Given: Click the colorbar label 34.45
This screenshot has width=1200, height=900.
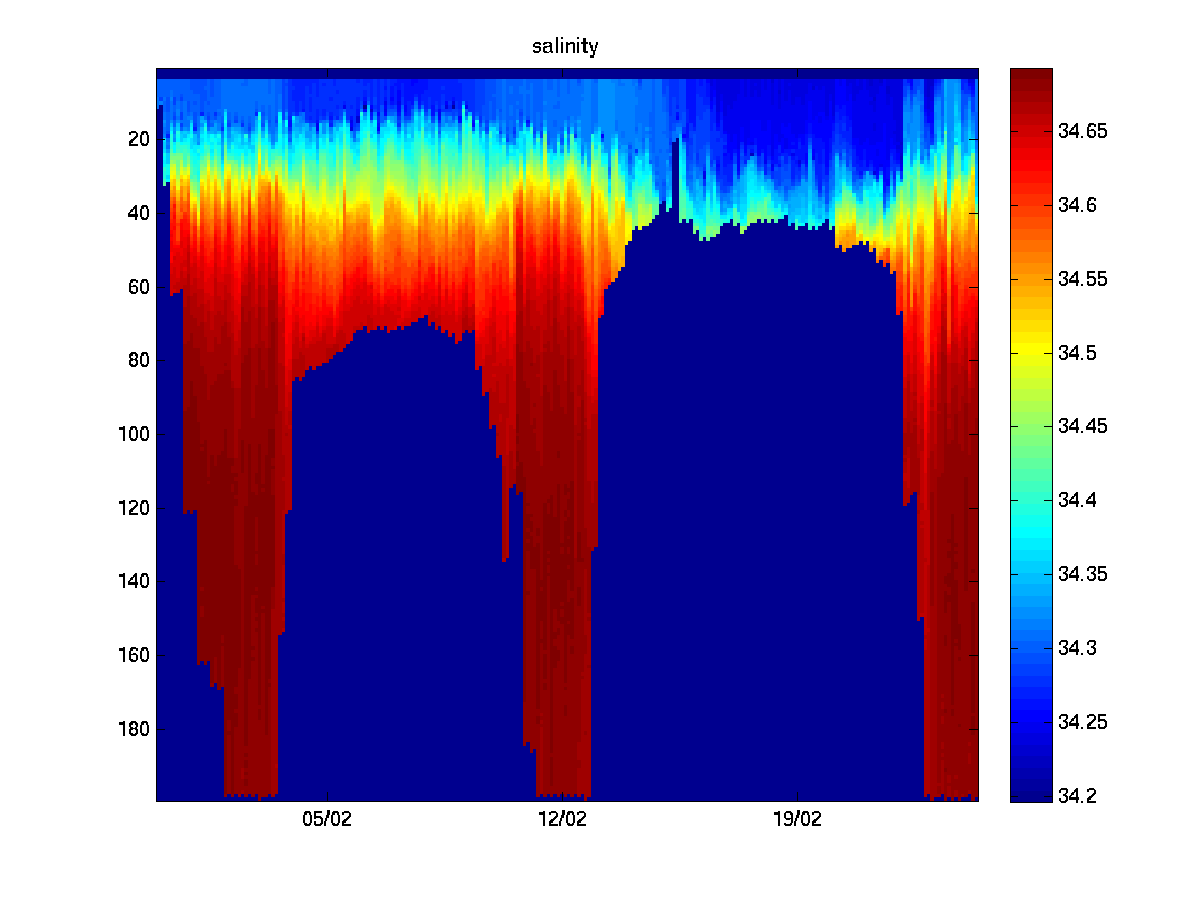Looking at the screenshot, I should [1084, 426].
